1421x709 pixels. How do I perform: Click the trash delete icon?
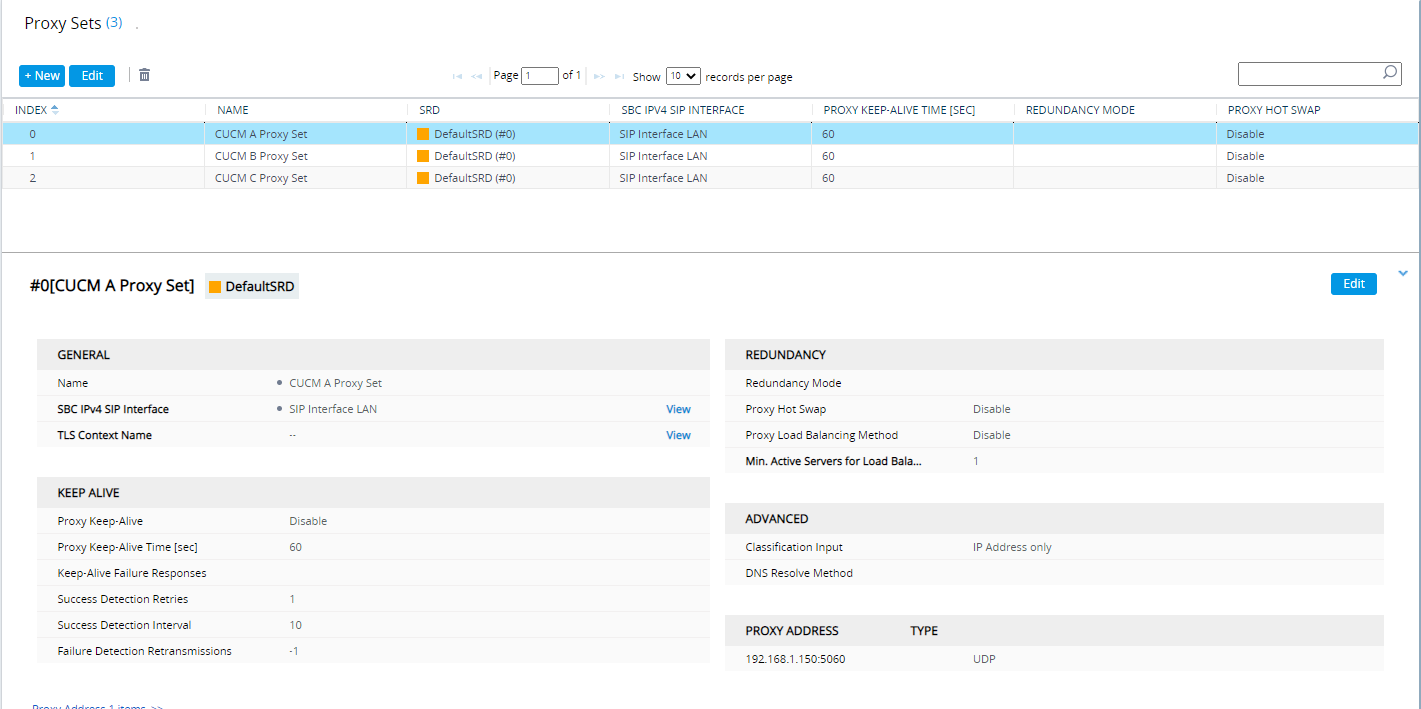[144, 75]
